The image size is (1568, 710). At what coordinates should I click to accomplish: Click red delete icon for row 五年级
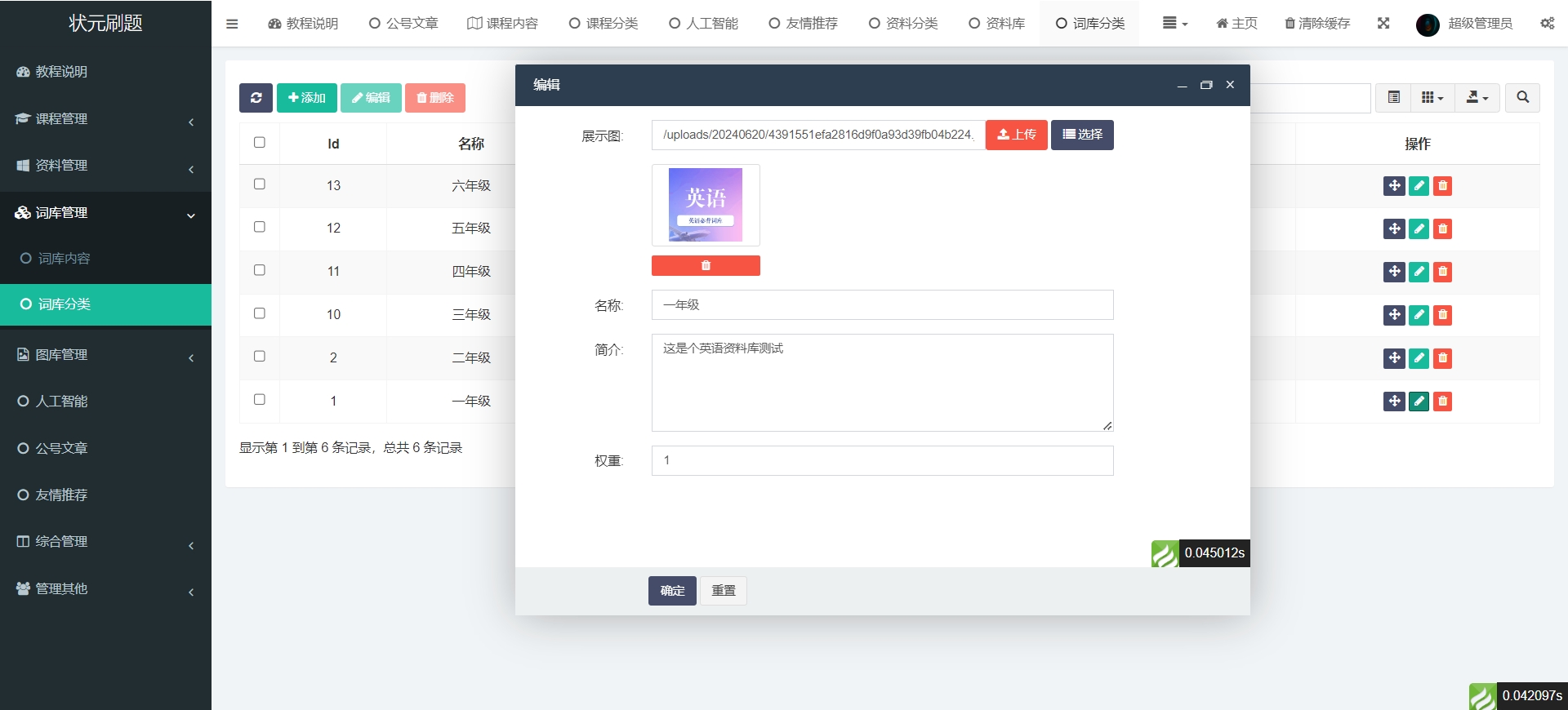coord(1443,229)
